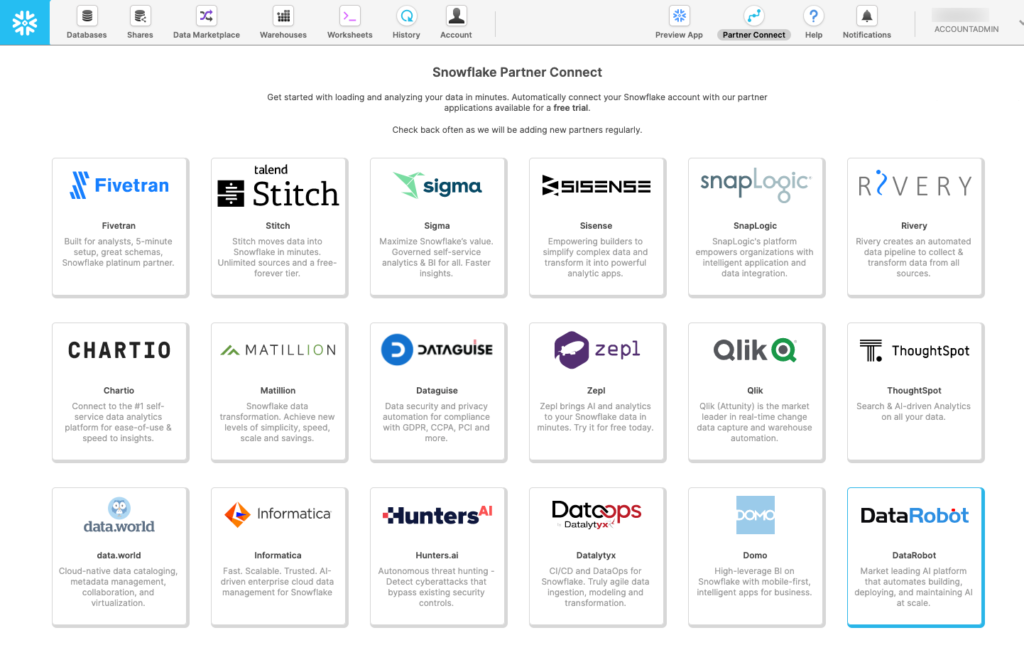Select the Zepl card description text
The height and width of the screenshot is (650, 1024).
(x=595, y=417)
